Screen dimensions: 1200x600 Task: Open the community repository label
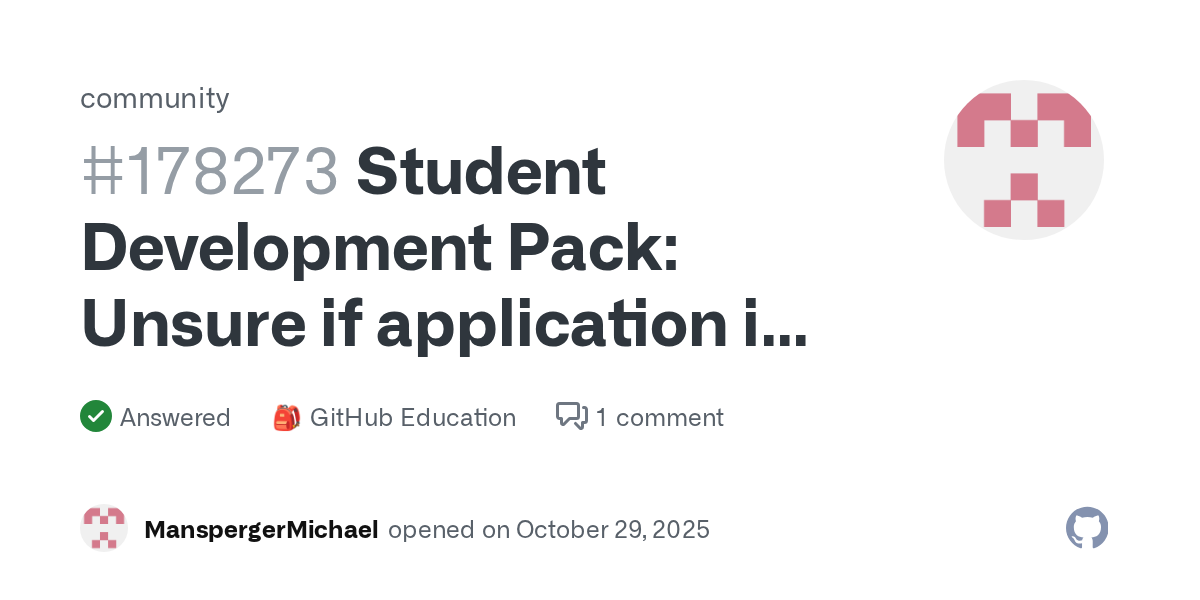[154, 98]
